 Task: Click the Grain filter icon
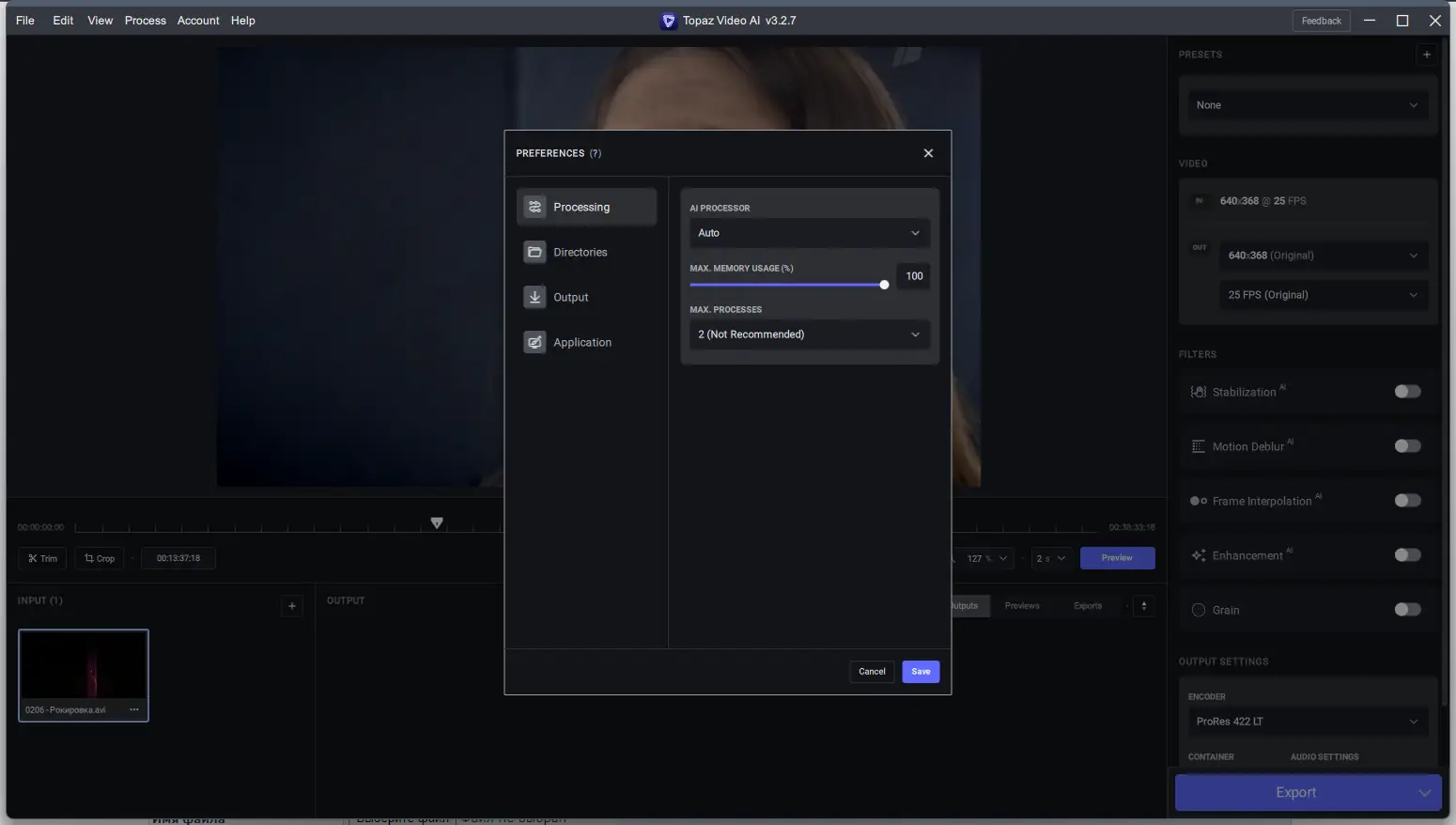(x=1199, y=610)
